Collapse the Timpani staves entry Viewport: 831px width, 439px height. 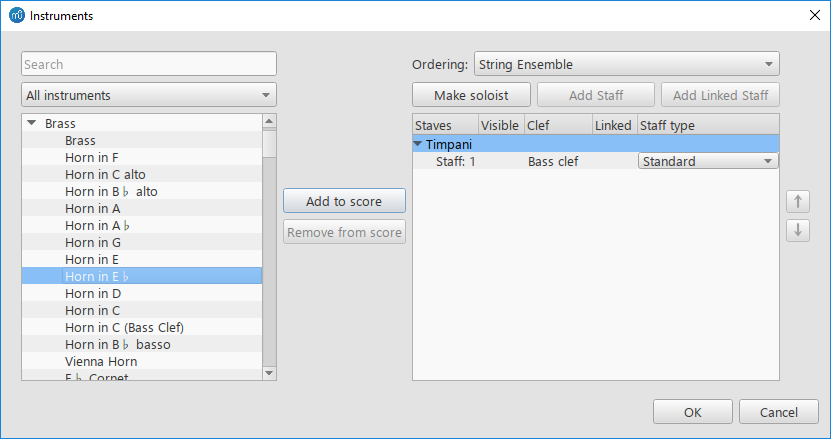coord(418,144)
